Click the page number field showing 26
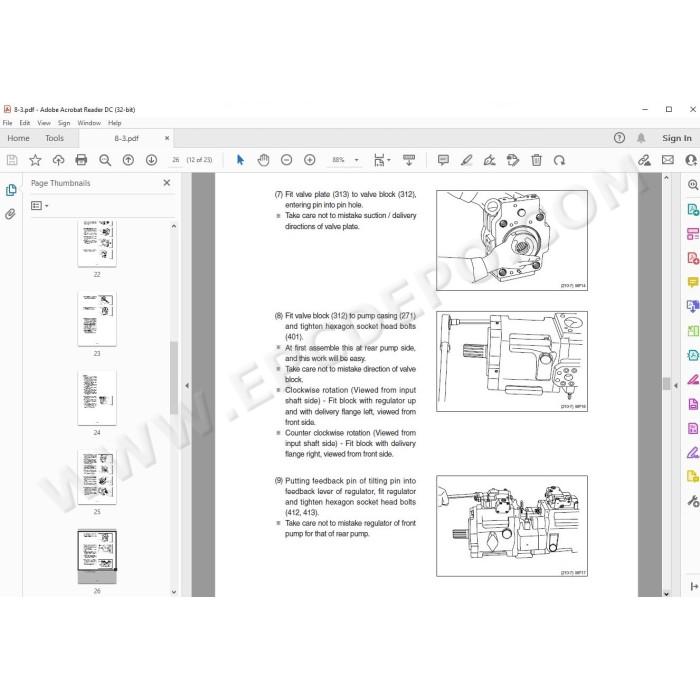The width and height of the screenshot is (700, 700). coord(175,160)
